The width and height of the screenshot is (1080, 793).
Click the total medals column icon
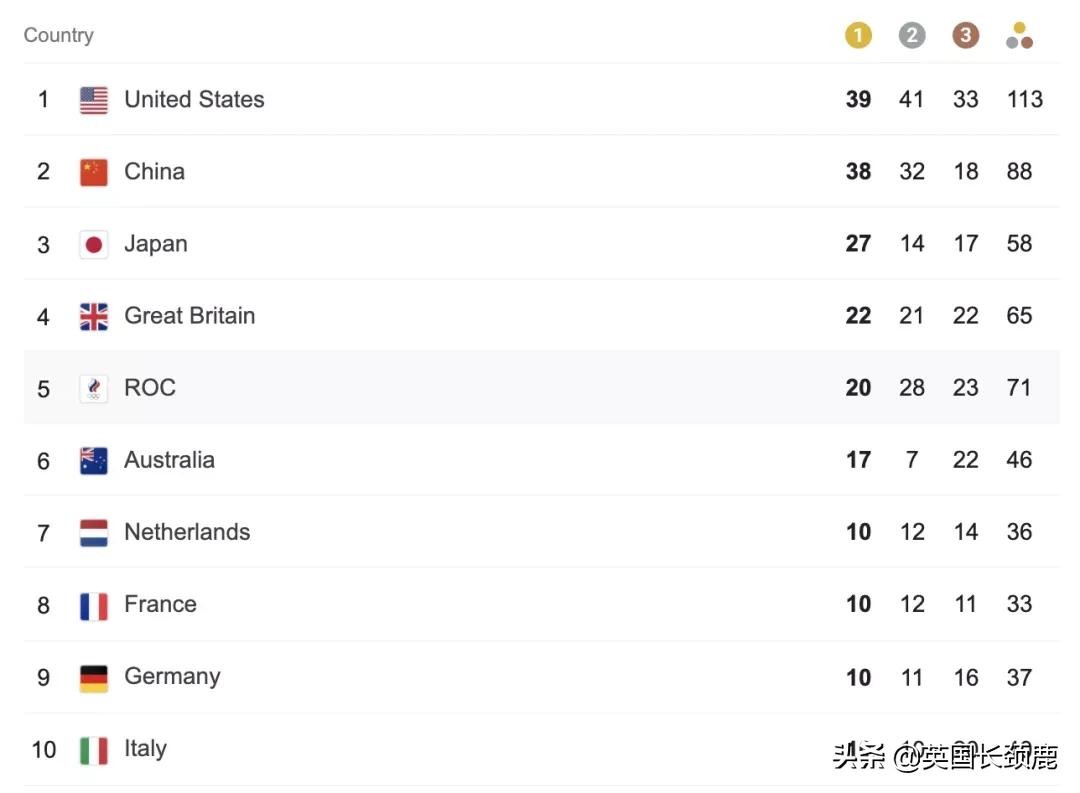pos(1019,36)
